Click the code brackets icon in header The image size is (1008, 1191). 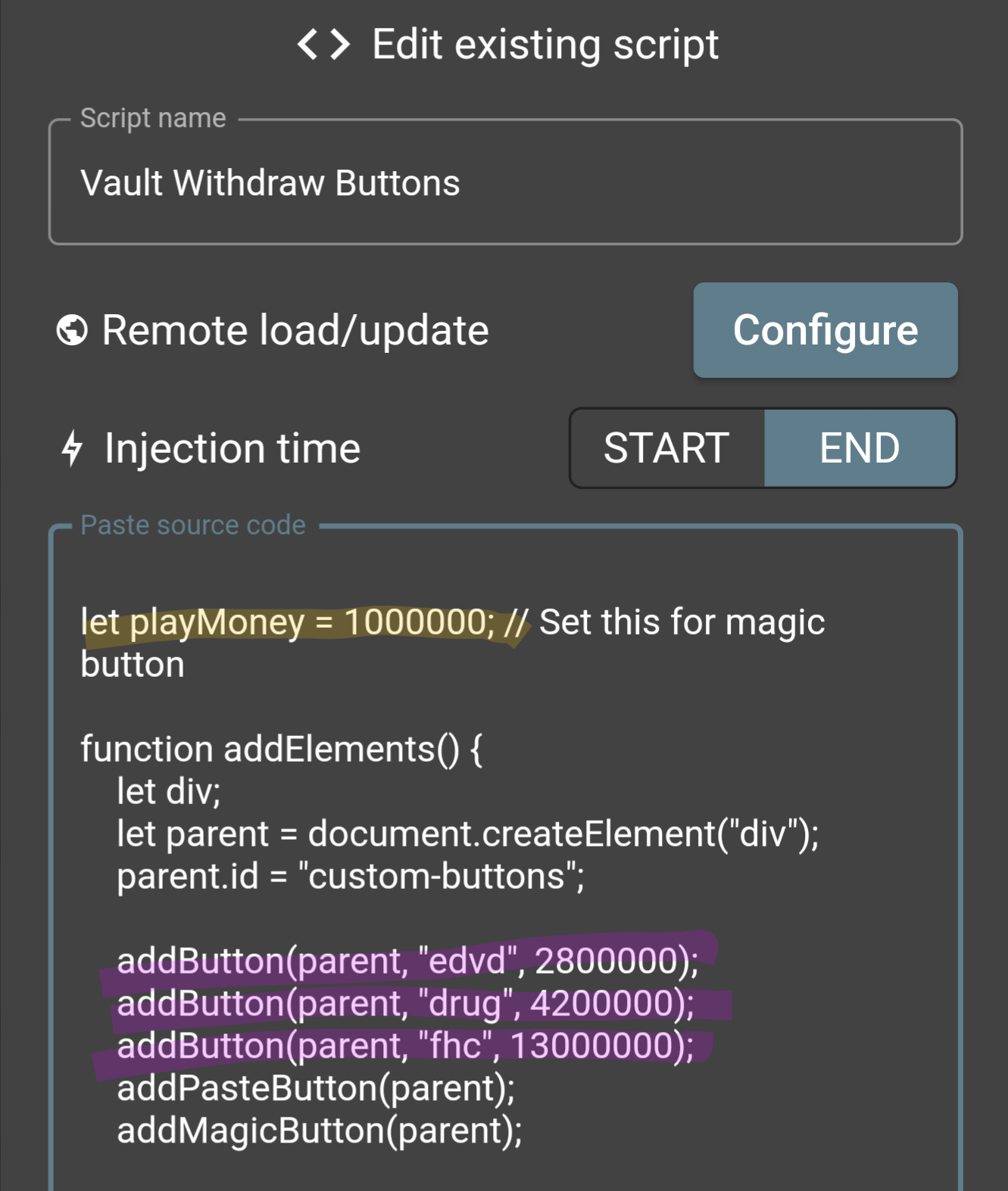click(323, 45)
